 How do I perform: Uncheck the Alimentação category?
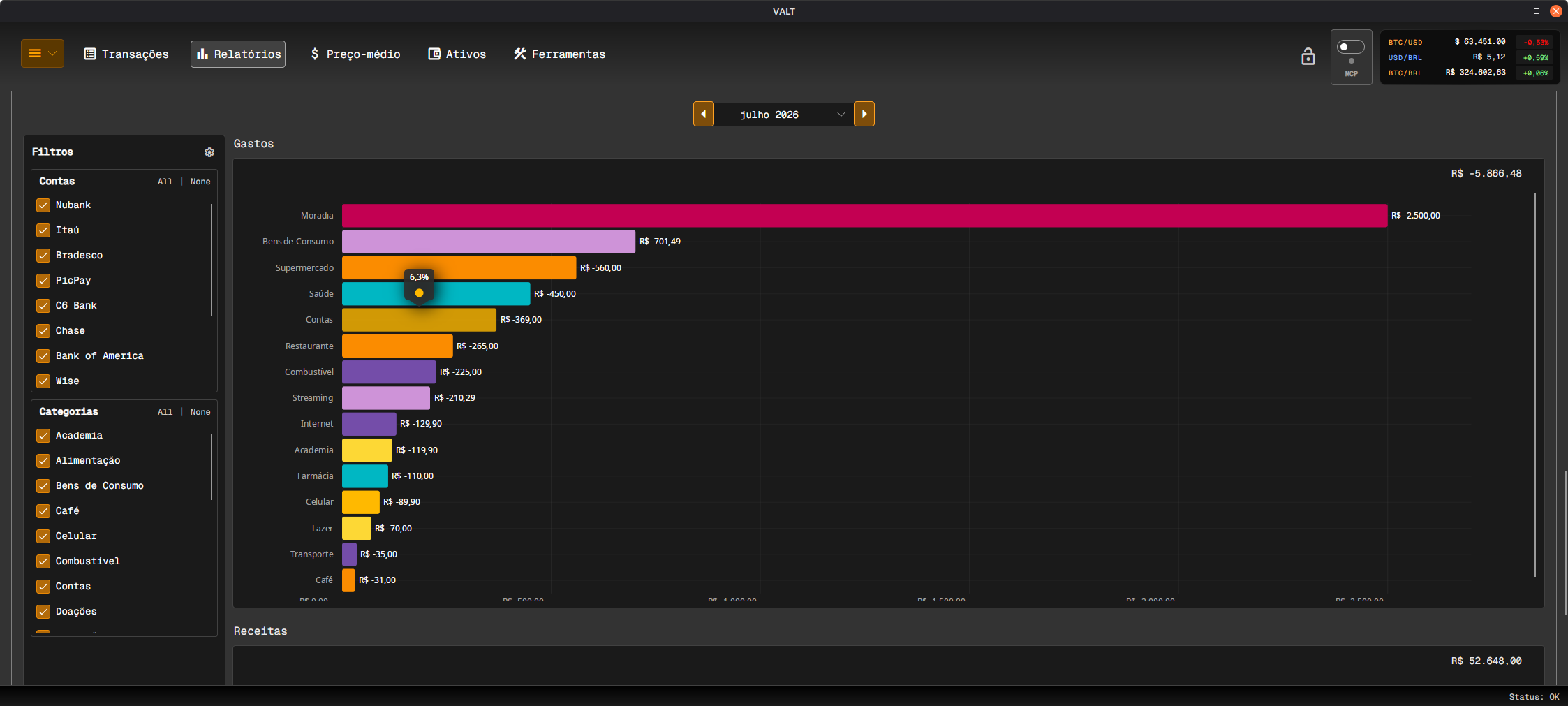tap(43, 461)
